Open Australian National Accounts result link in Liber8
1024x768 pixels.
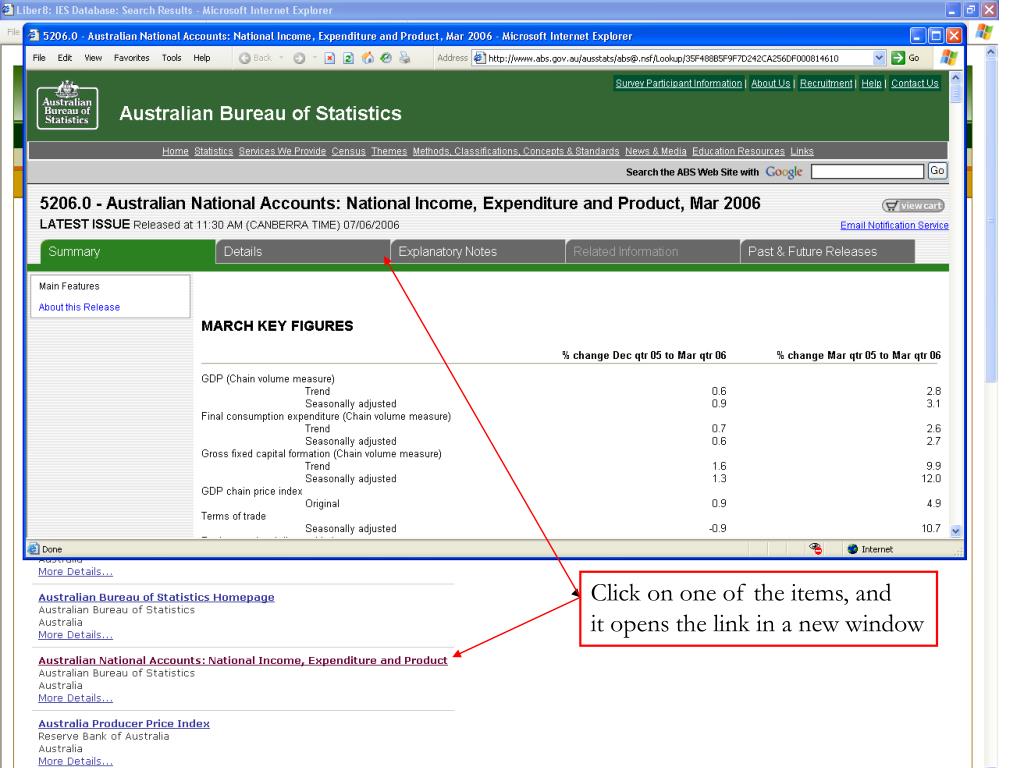pos(243,660)
